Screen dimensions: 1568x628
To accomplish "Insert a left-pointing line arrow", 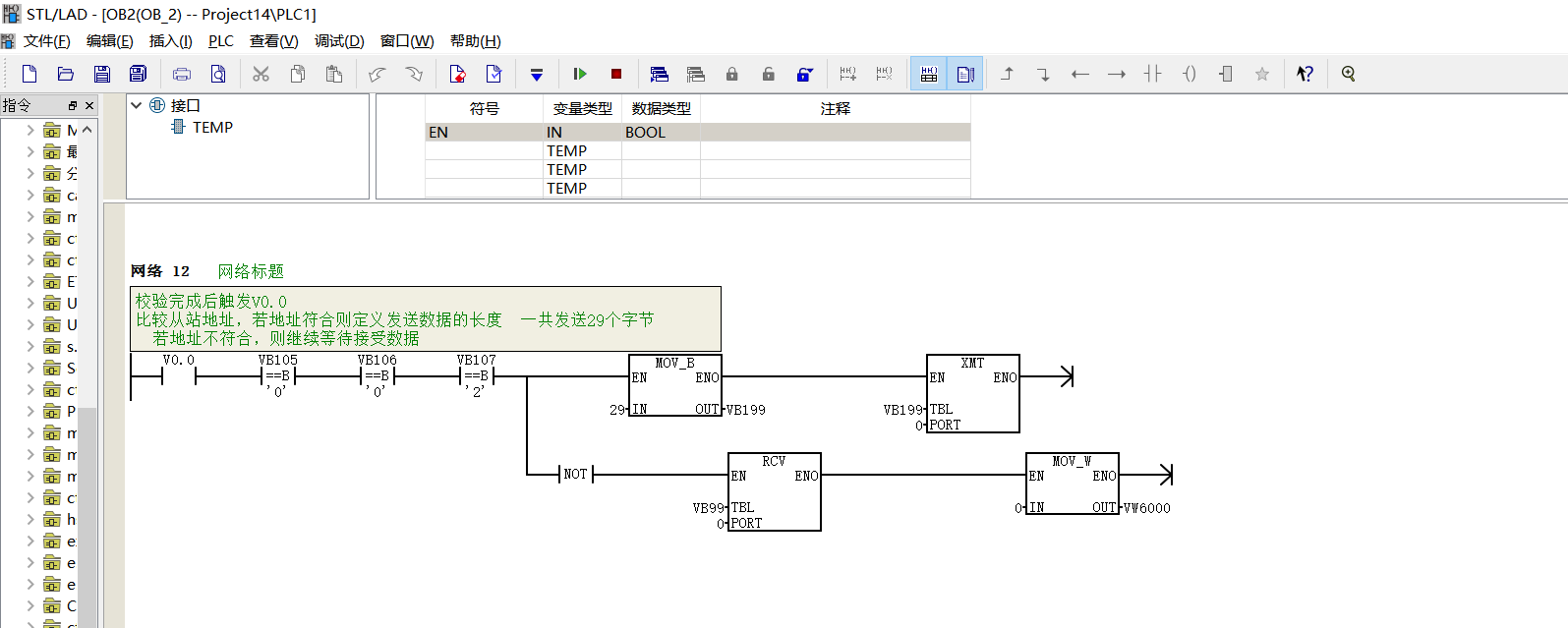I will click(x=1080, y=74).
